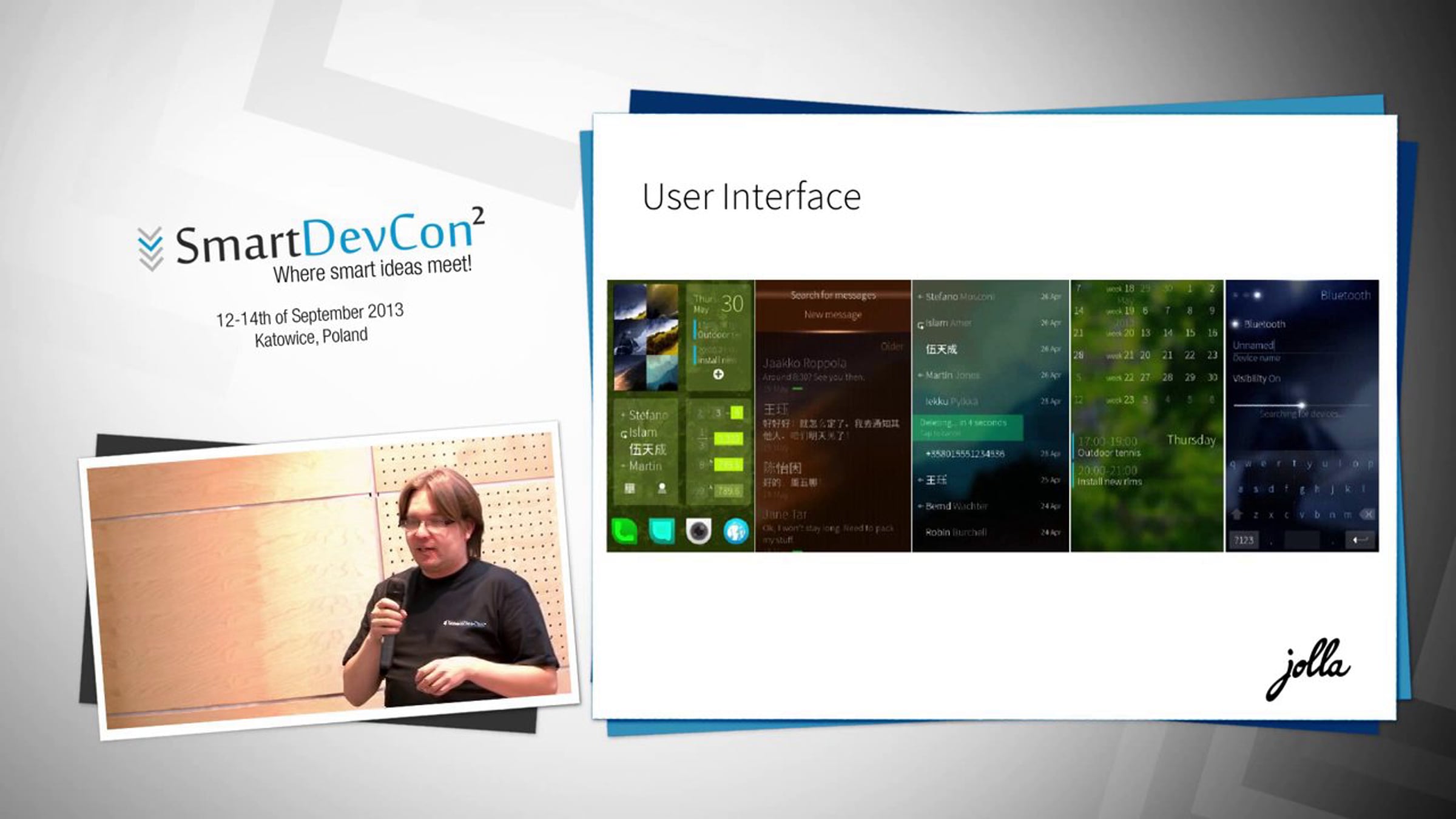The height and width of the screenshot is (819, 1456).
Task: Tap the green Phone app icon
Action: click(x=625, y=531)
